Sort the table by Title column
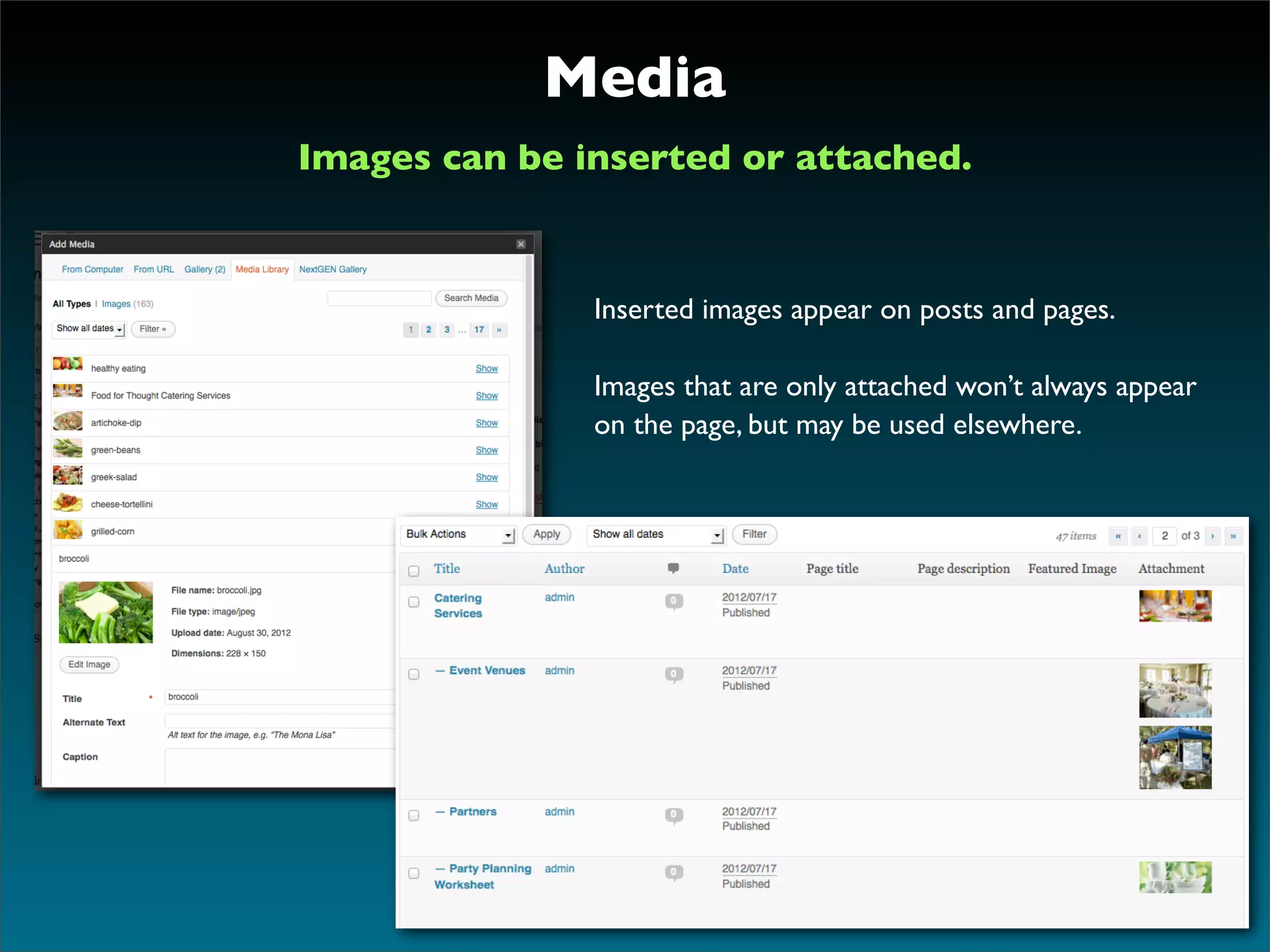 point(447,568)
